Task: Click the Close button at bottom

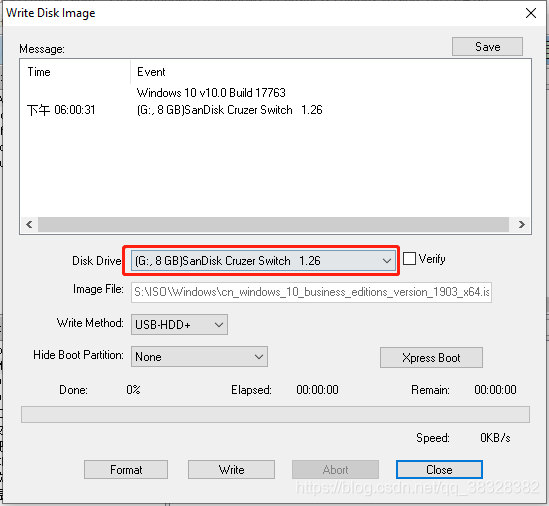Action: 439,470
